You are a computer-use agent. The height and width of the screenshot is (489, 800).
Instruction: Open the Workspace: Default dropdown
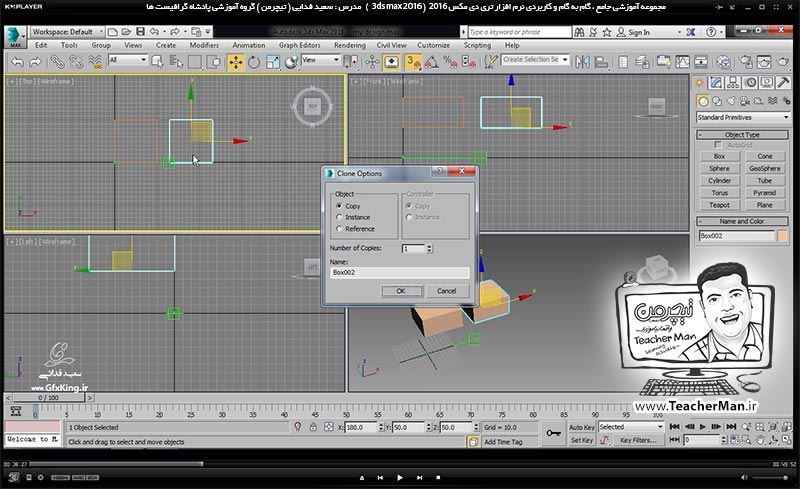67,32
